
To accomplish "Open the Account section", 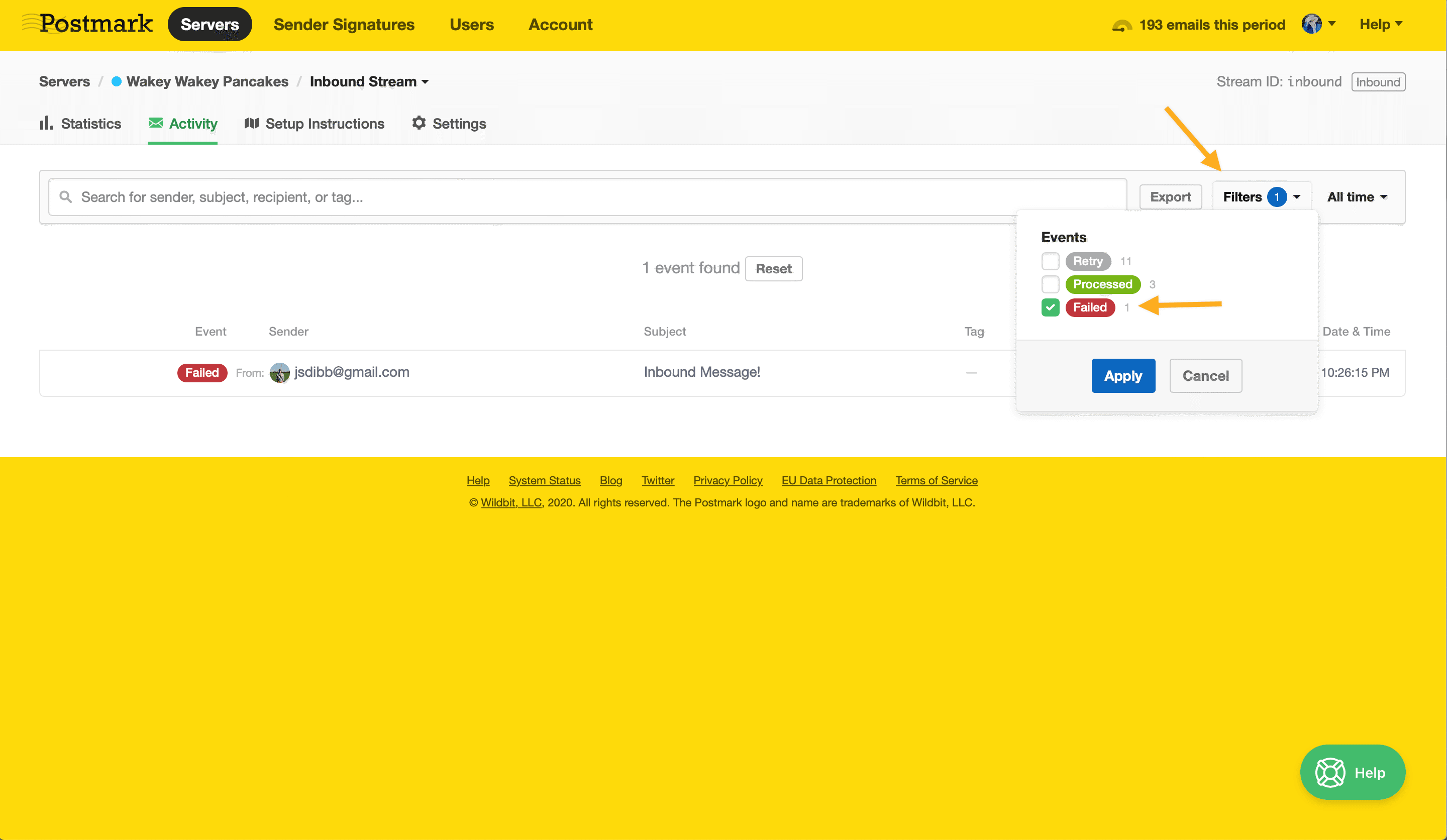I will point(560,25).
